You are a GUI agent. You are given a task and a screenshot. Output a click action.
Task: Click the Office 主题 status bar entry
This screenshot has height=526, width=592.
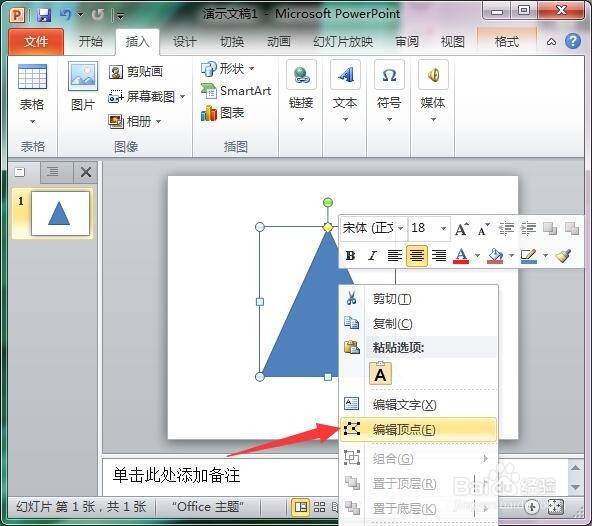(208, 507)
